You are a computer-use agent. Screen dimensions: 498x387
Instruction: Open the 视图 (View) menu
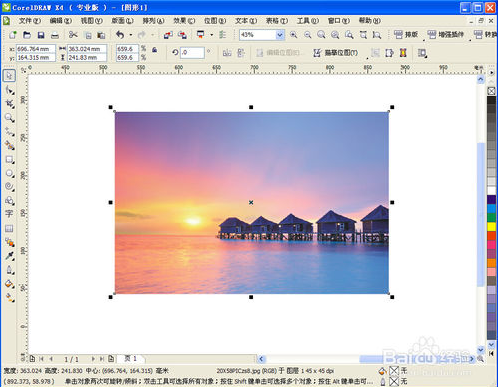click(91, 21)
